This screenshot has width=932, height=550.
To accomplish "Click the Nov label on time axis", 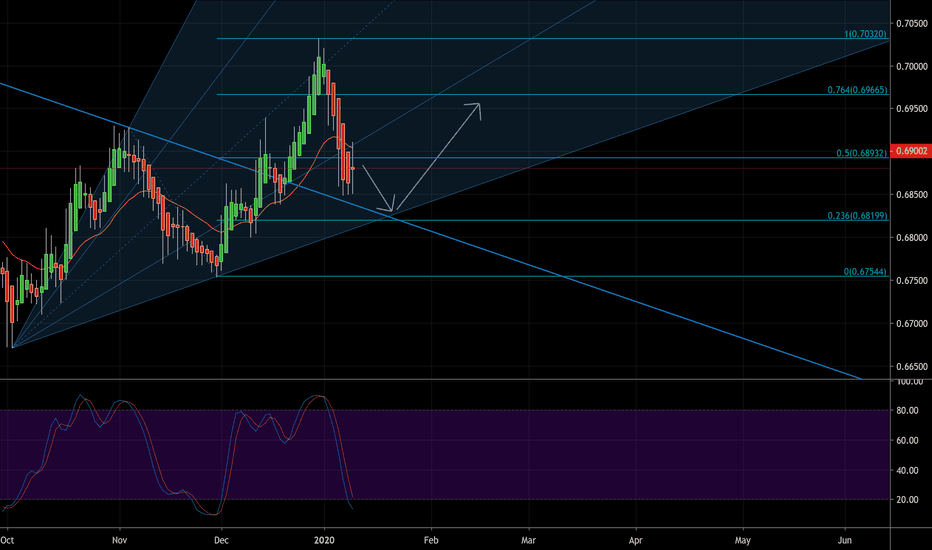I will [x=119, y=540].
